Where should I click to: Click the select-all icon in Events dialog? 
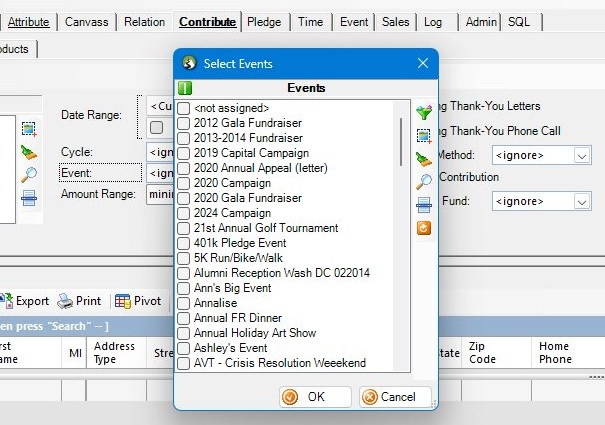[x=424, y=134]
